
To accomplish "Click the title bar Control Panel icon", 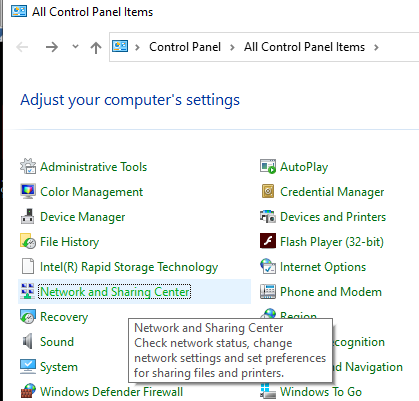I will [x=19, y=11].
